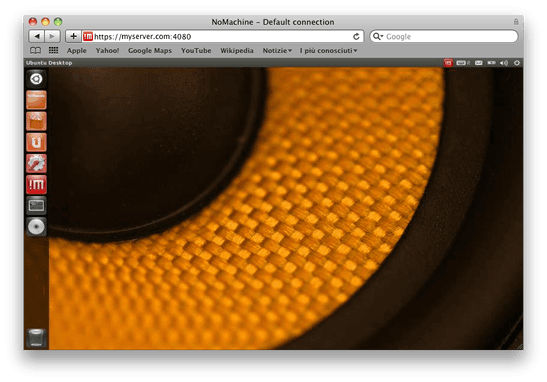The height and width of the screenshot is (382, 547).
Task: Open the Google search engine dropdown arrow
Action: 378,36
